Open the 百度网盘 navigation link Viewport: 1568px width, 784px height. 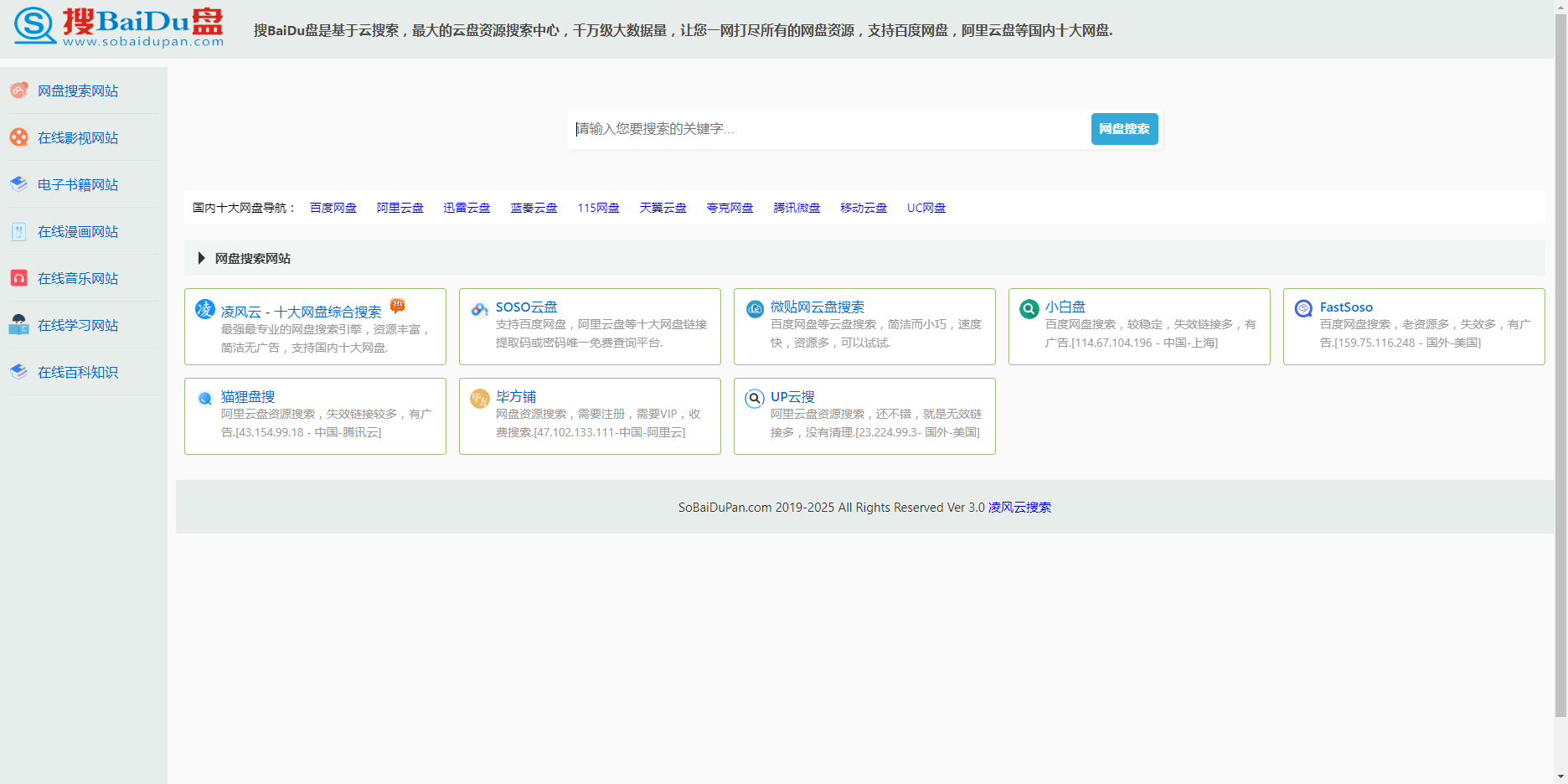(333, 208)
